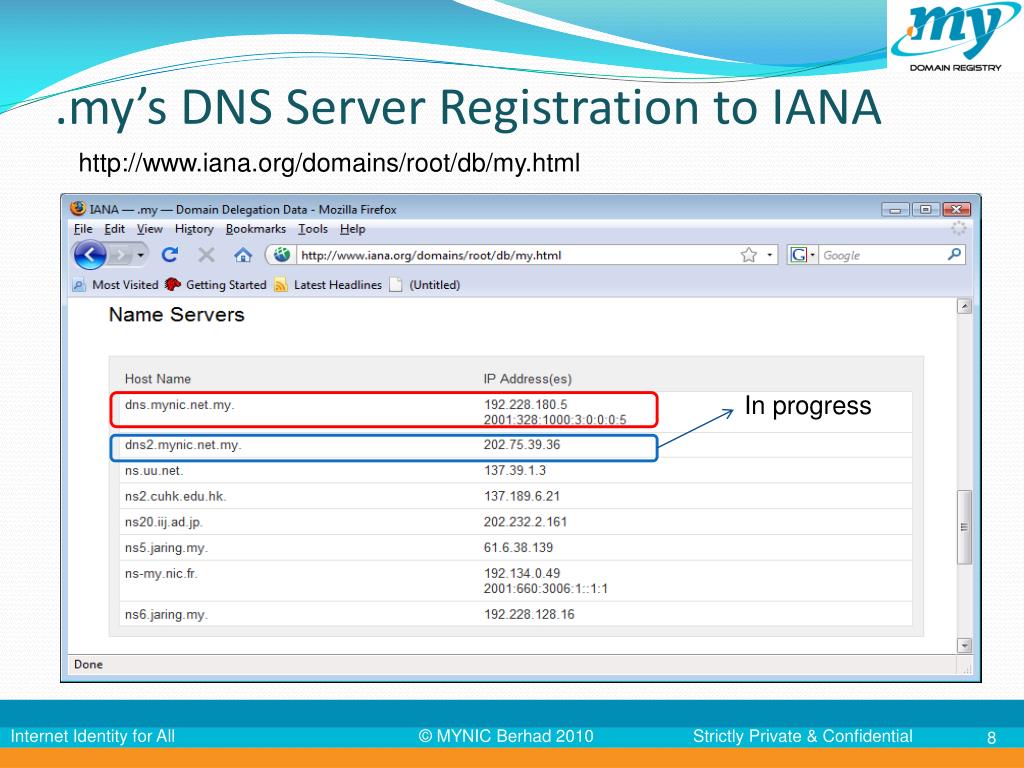The image size is (1024, 768).
Task: Click IP address 137.39.1.3
Action: [x=515, y=470]
